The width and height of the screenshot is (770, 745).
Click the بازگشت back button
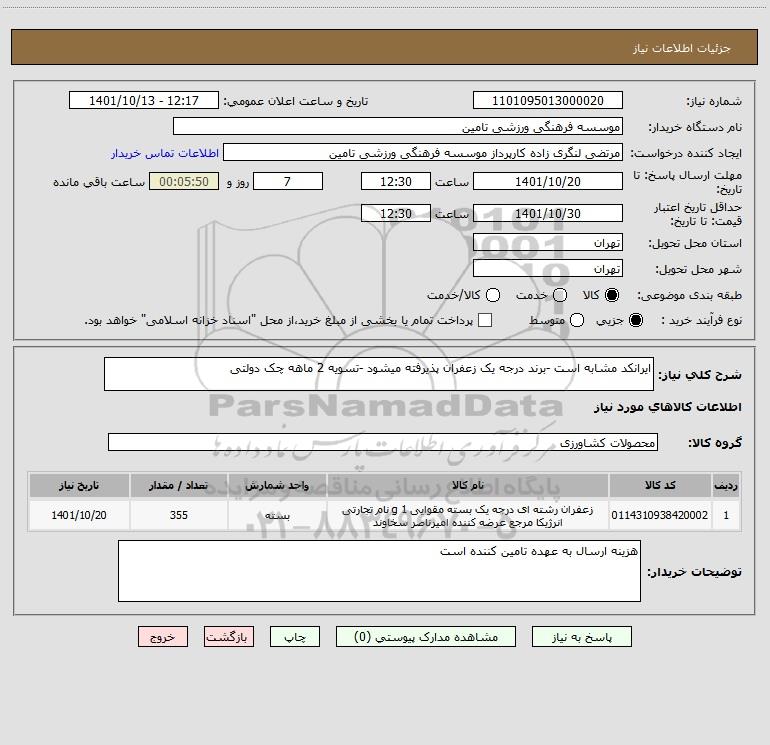coord(229,636)
